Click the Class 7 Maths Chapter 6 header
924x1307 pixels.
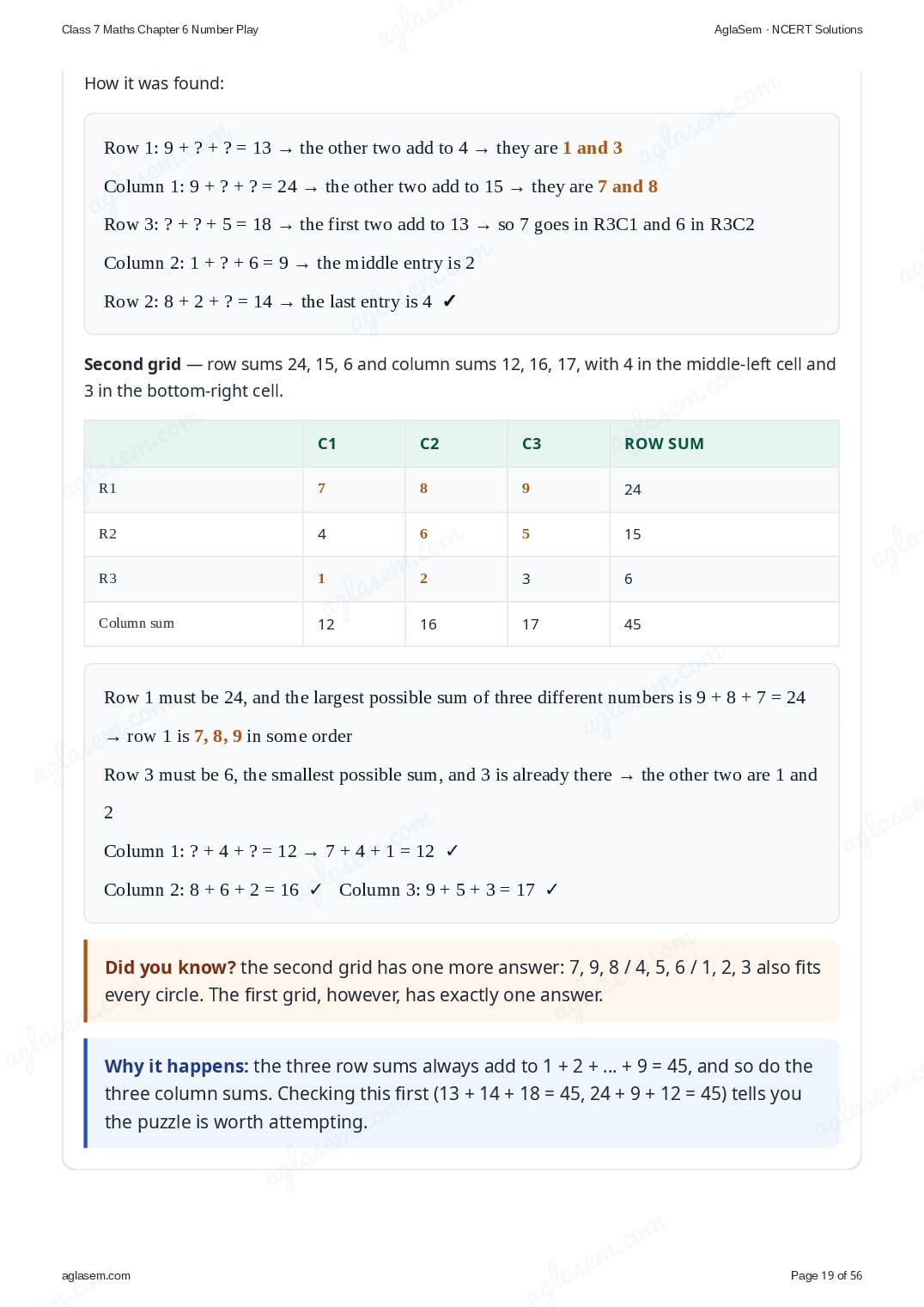160,29
